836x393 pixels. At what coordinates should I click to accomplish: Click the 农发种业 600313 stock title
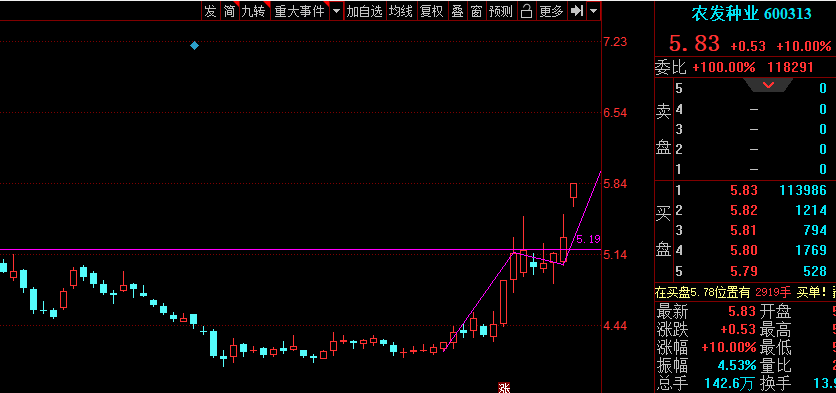751,13
